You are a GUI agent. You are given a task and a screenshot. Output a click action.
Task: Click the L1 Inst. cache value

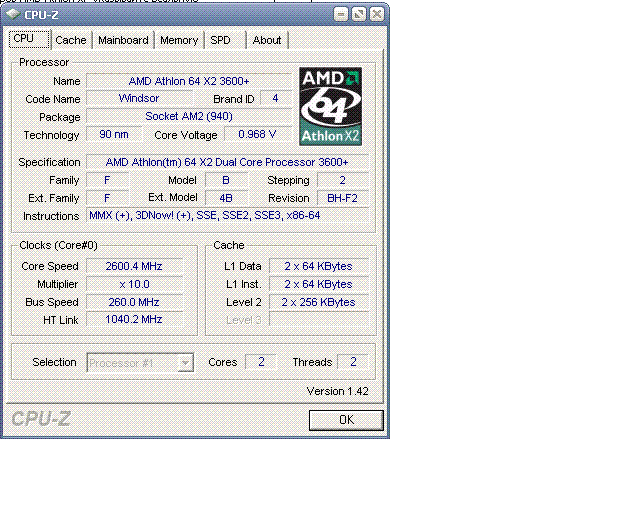pyautogui.click(x=319, y=284)
